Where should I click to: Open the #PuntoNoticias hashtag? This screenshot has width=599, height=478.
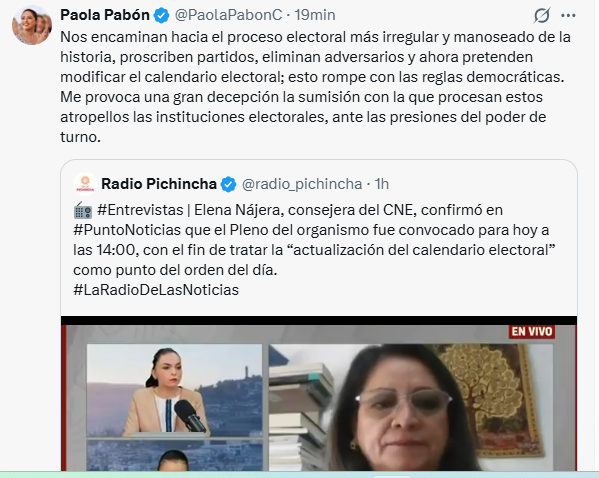click(x=127, y=230)
